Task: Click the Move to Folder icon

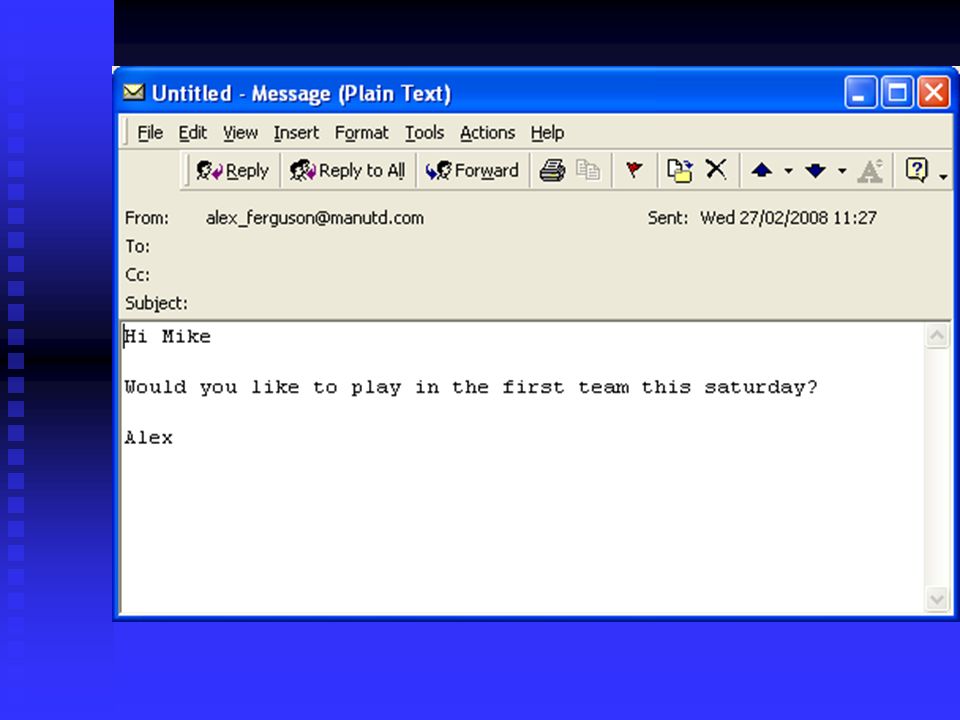Action: click(x=679, y=170)
